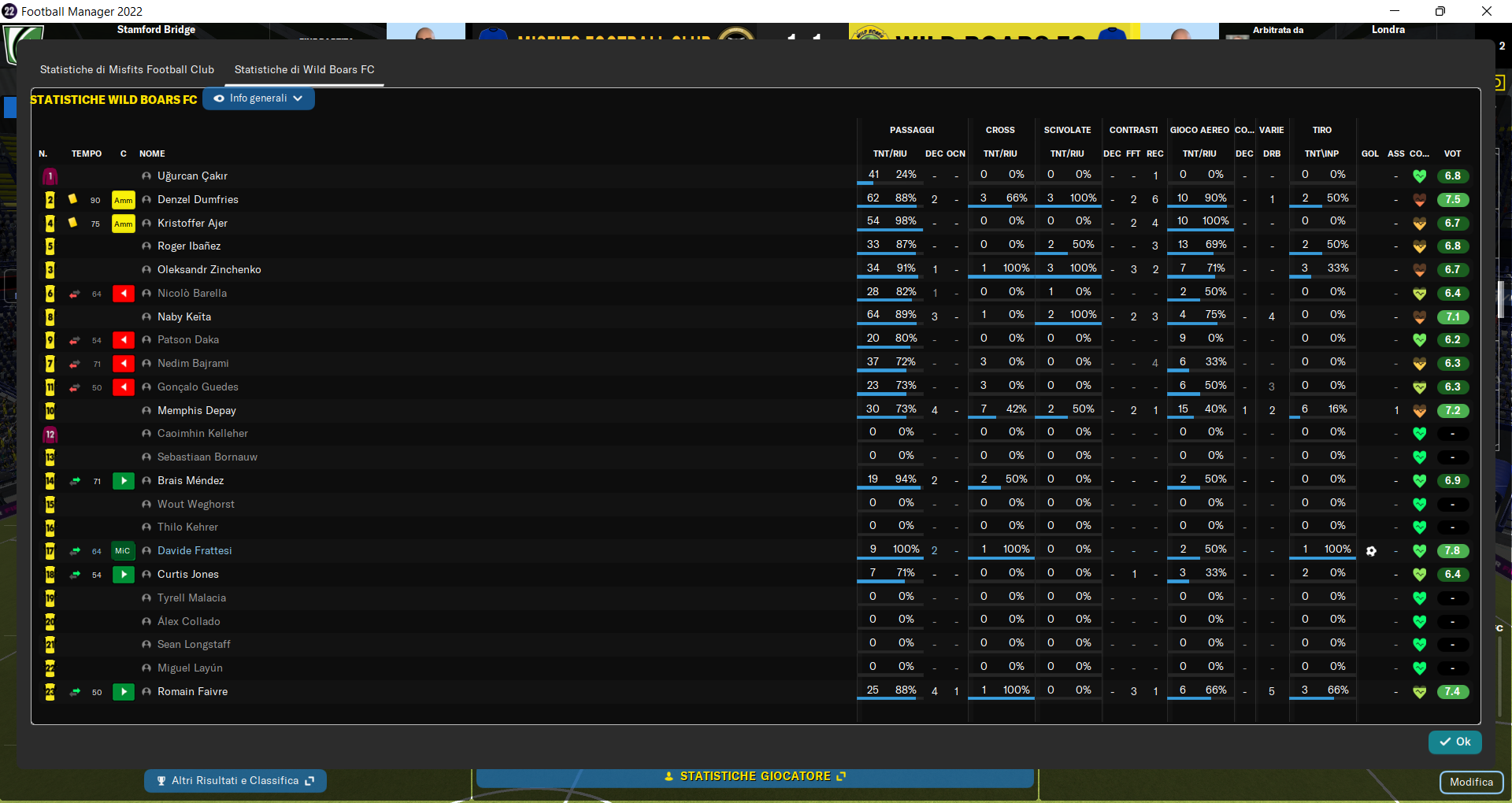The height and width of the screenshot is (803, 1512).
Task: Click Memphis Depay rating 7.2
Action: (1453, 411)
